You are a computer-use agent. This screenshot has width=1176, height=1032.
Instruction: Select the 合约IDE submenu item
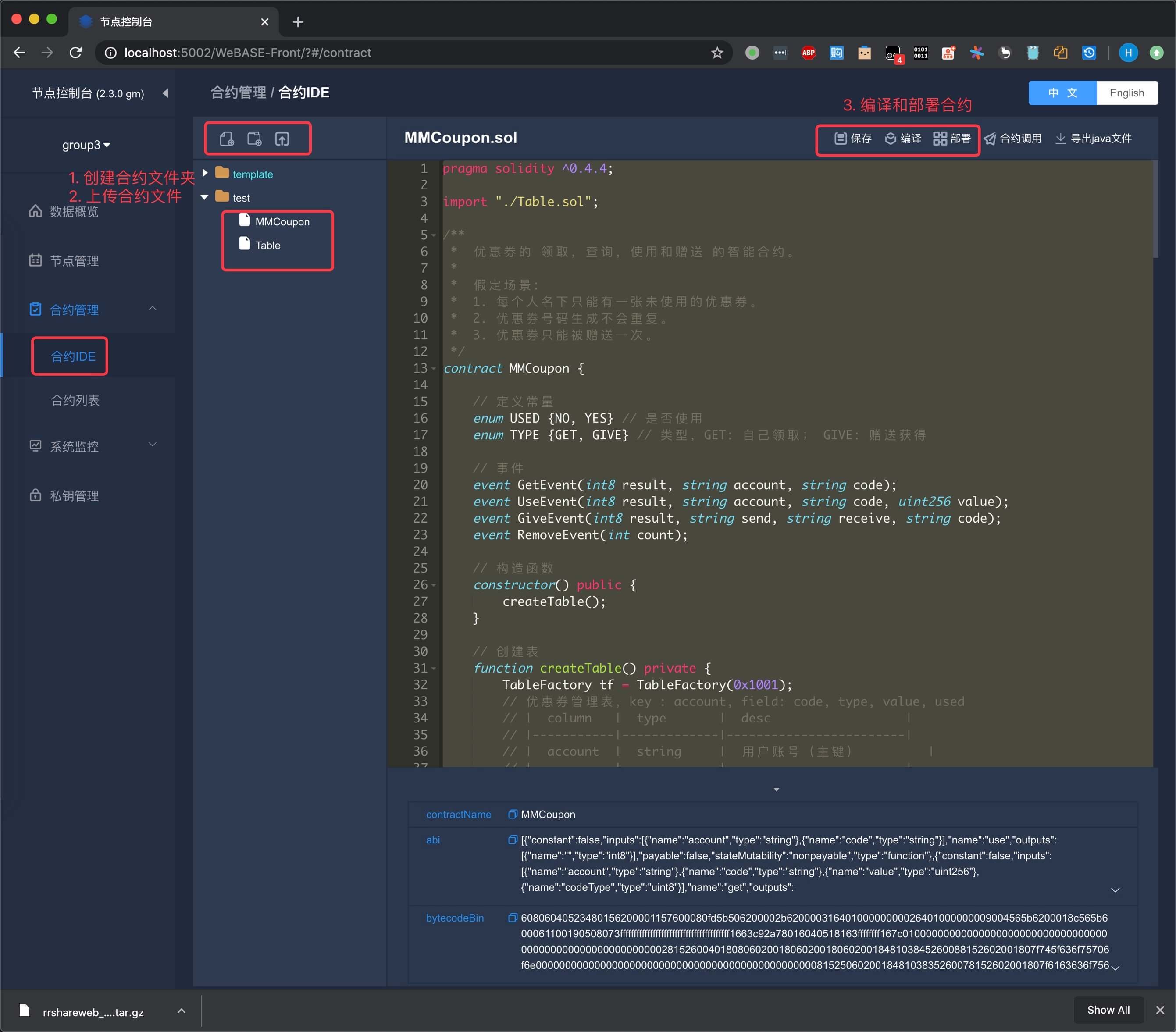[x=73, y=356]
